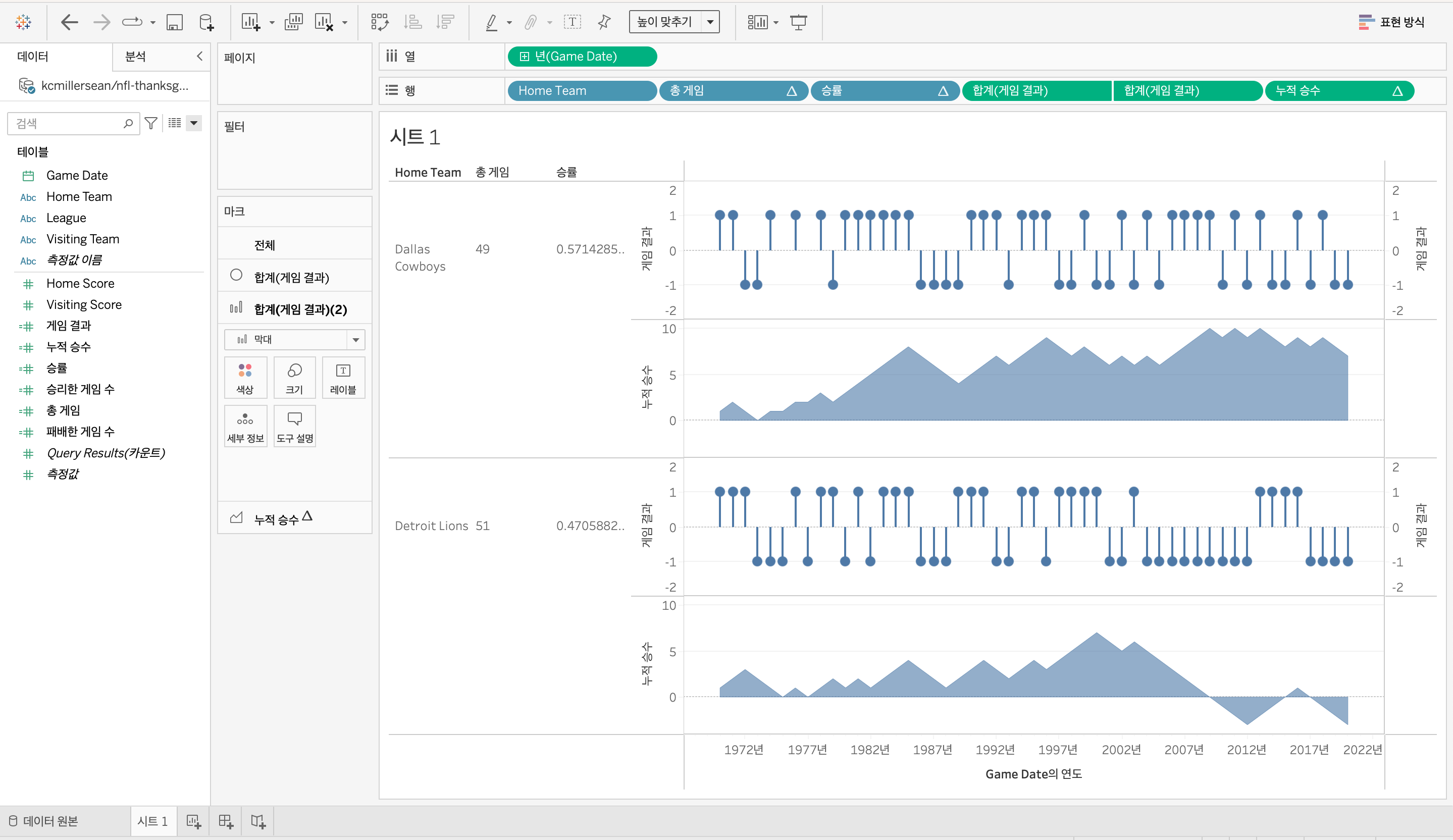Select the 시트 1 sheet tab
This screenshot has width=1453, height=840.
coord(153,821)
